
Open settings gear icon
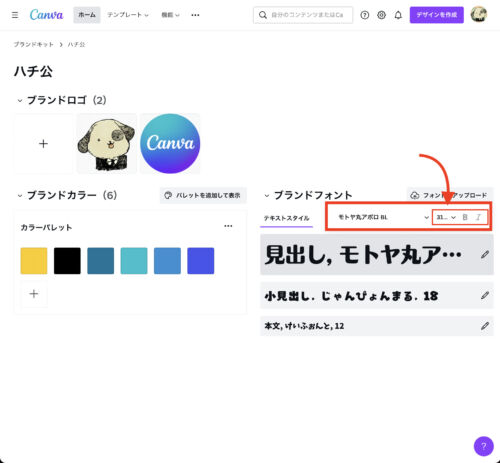click(x=381, y=15)
